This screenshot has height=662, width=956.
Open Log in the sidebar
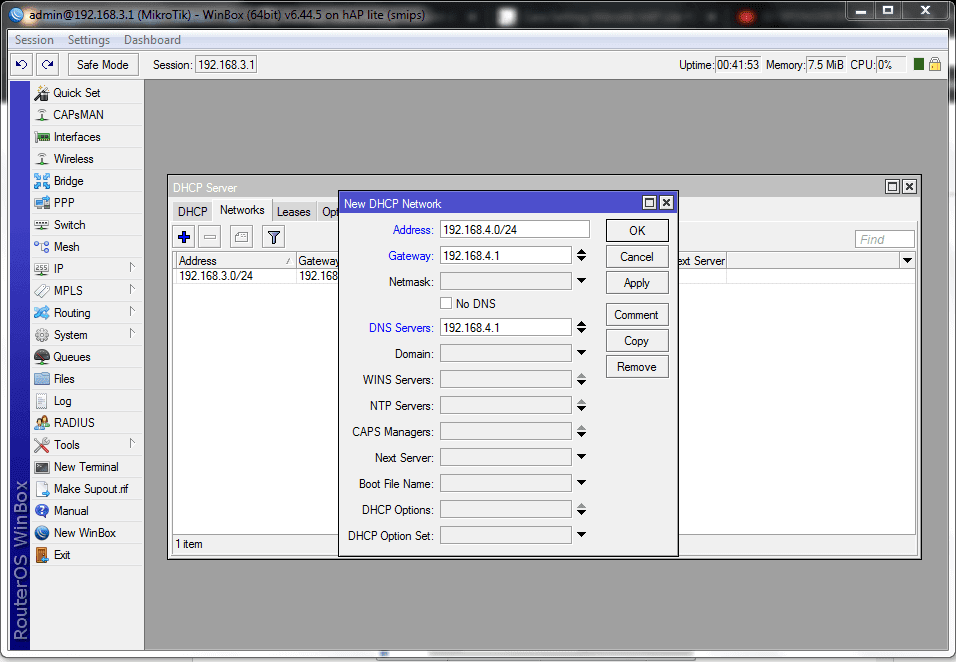tap(87, 400)
